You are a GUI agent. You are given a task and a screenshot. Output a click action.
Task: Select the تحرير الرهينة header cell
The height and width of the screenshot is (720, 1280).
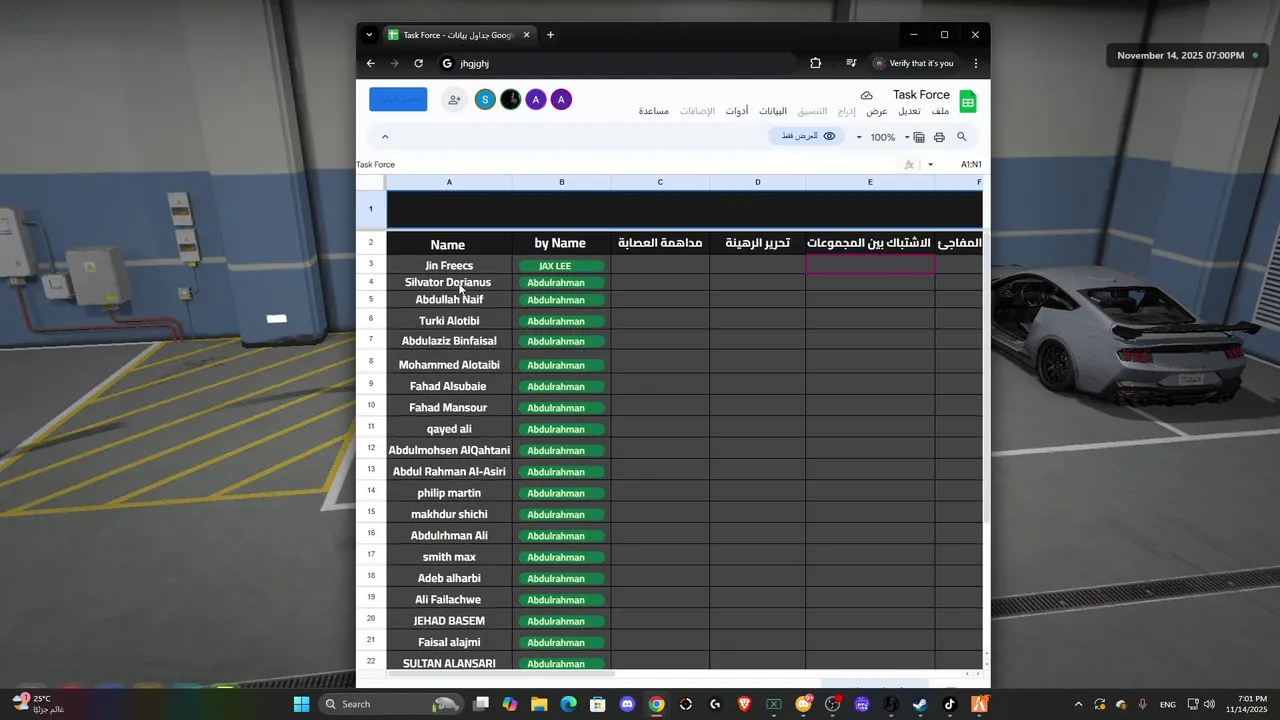click(x=757, y=243)
